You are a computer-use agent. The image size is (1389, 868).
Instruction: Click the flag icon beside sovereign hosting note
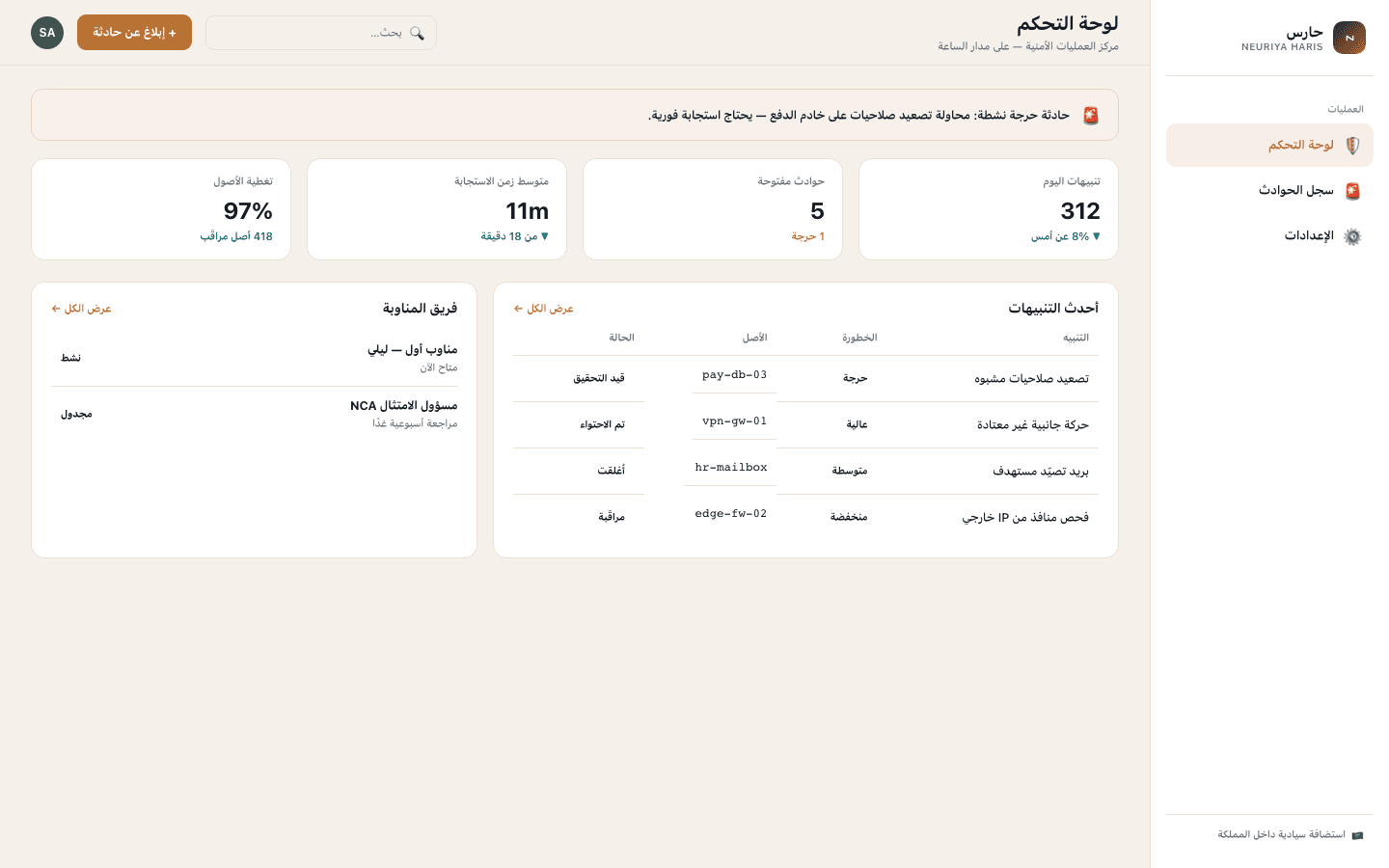[1357, 835]
